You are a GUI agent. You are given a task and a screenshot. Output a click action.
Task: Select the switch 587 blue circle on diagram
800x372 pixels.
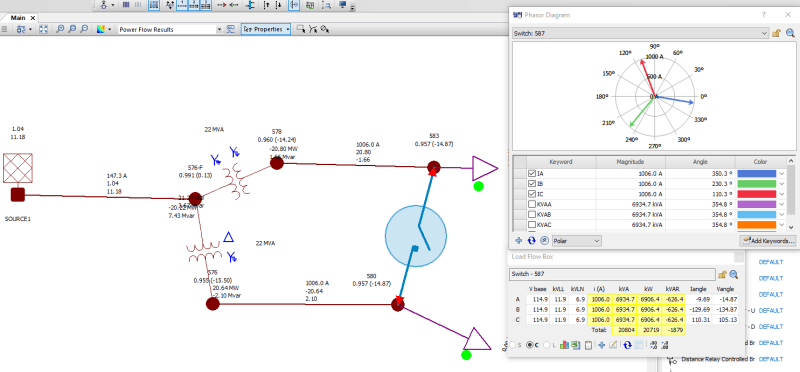[x=416, y=235]
